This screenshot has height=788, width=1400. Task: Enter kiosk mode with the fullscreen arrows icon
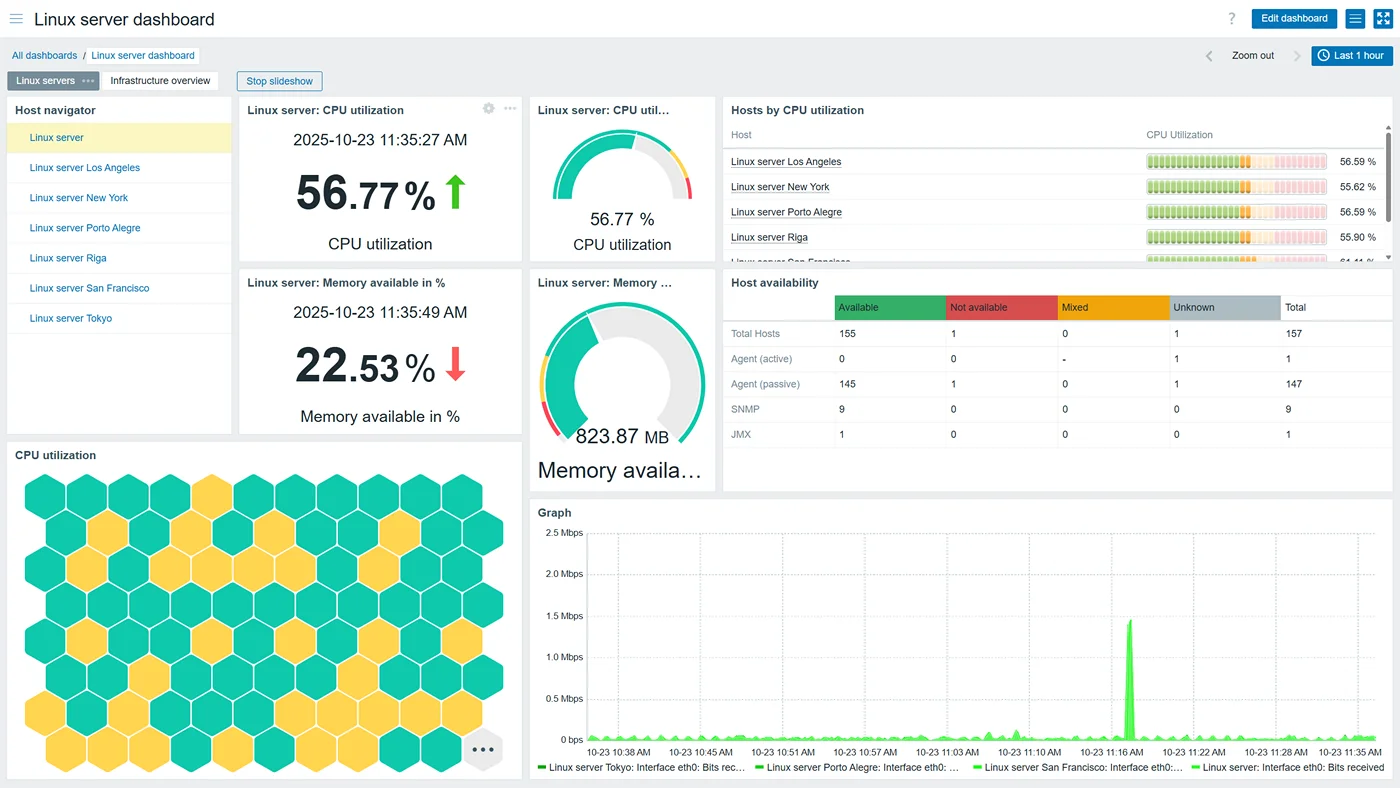(1383, 18)
